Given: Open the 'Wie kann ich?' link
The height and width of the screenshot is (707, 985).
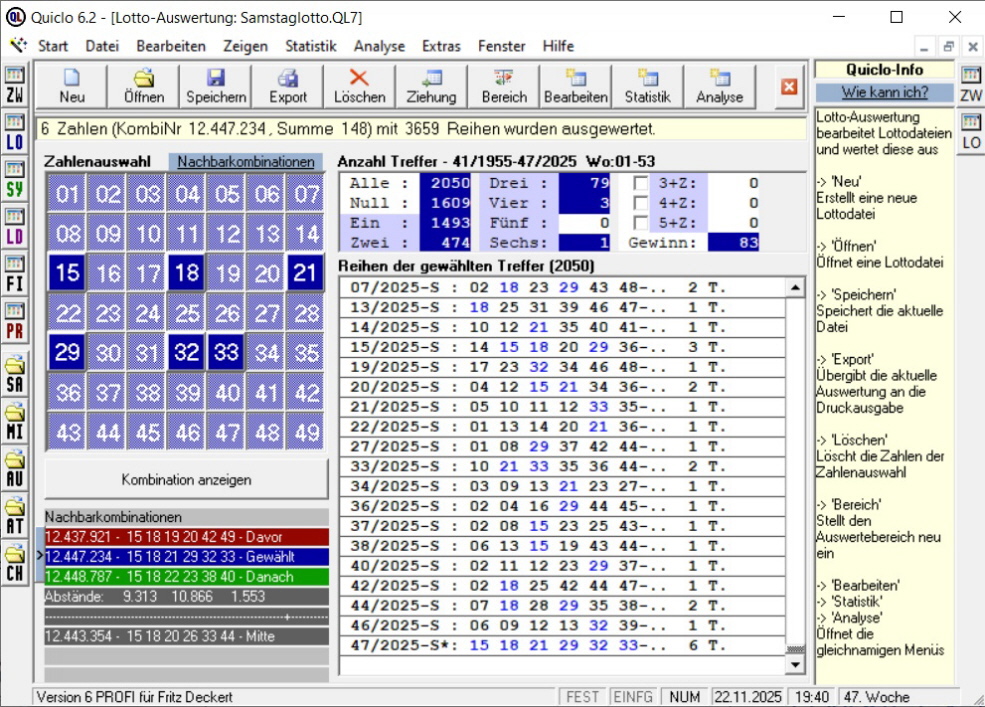Looking at the screenshot, I should coord(884,92).
